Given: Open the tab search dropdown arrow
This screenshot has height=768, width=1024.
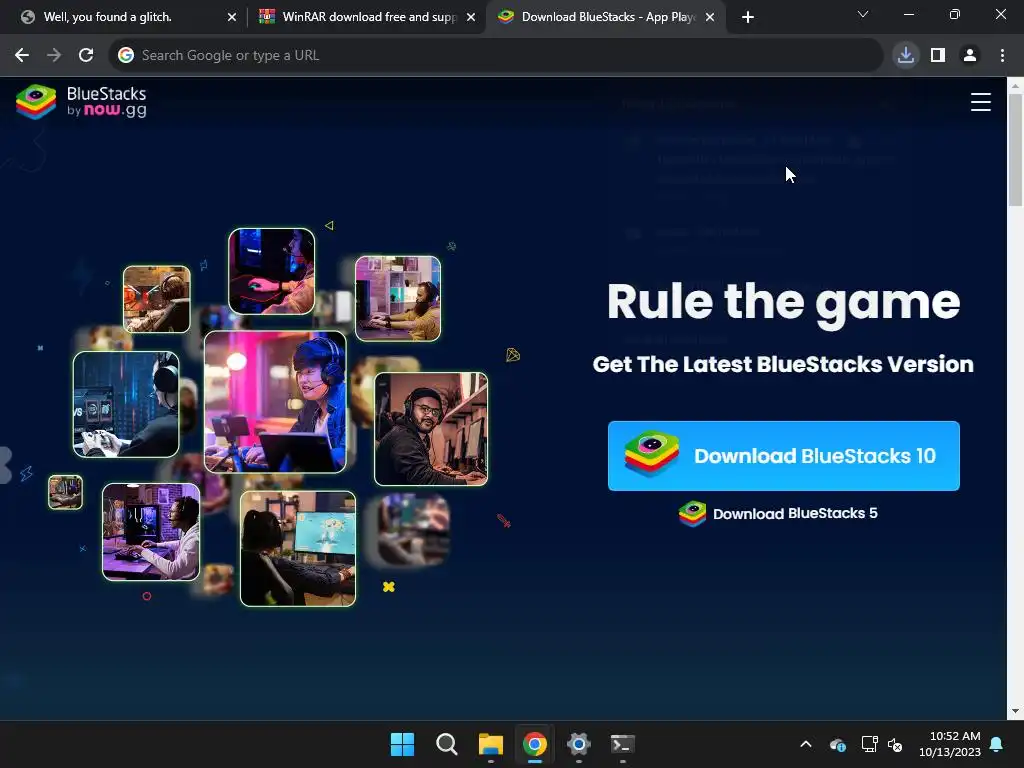Looking at the screenshot, I should pyautogui.click(x=863, y=14).
